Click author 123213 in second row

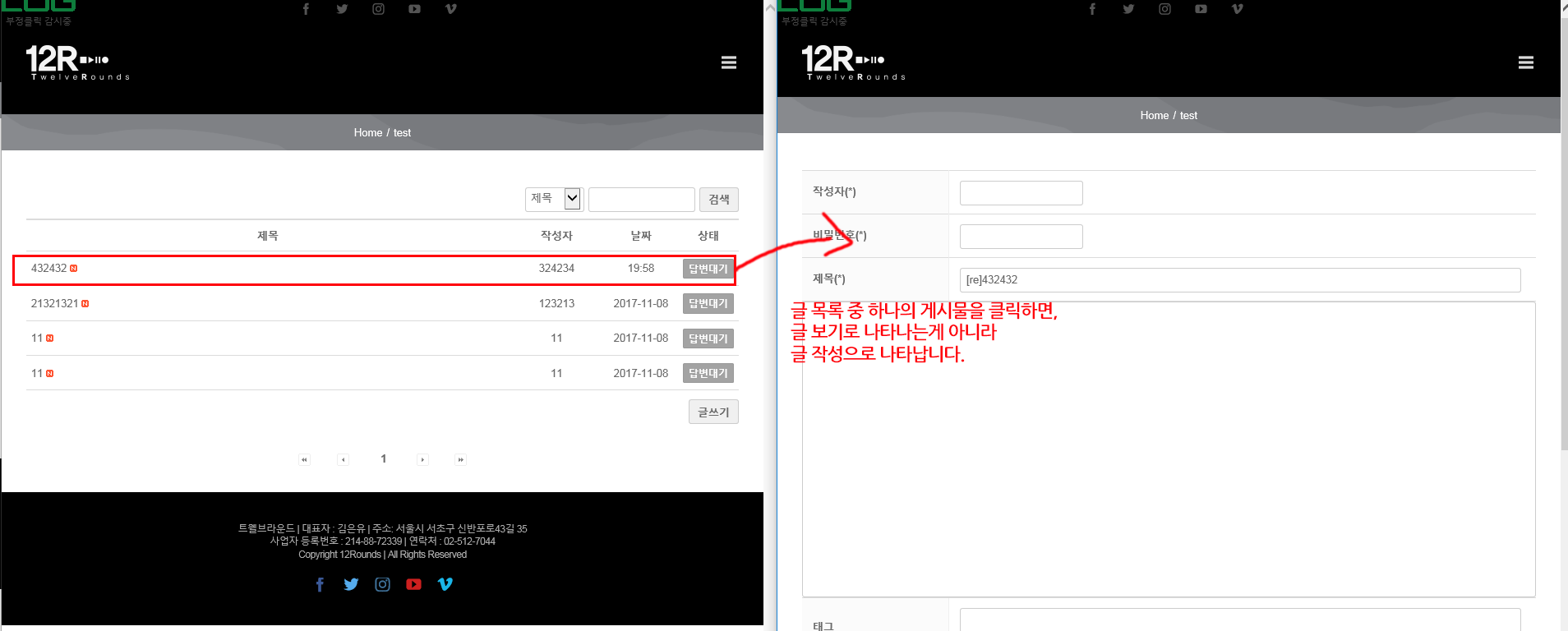click(x=556, y=304)
